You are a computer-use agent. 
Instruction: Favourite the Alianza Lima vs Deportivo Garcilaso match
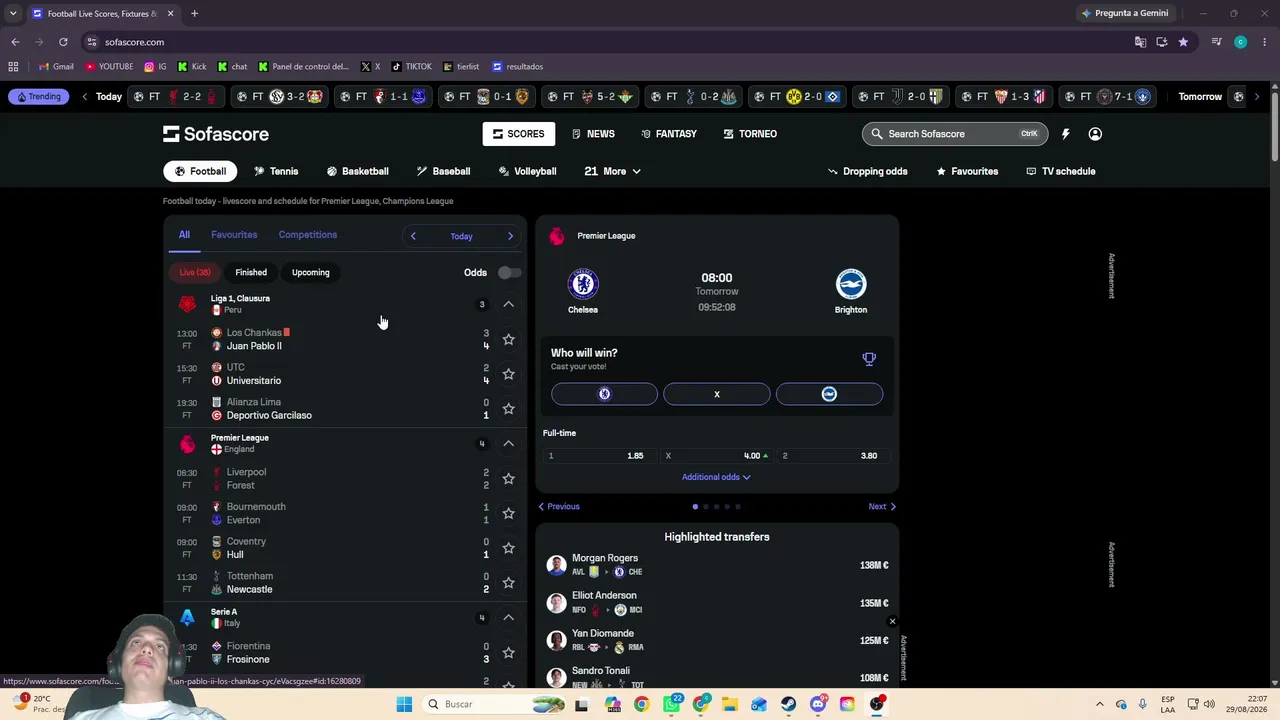pos(508,409)
